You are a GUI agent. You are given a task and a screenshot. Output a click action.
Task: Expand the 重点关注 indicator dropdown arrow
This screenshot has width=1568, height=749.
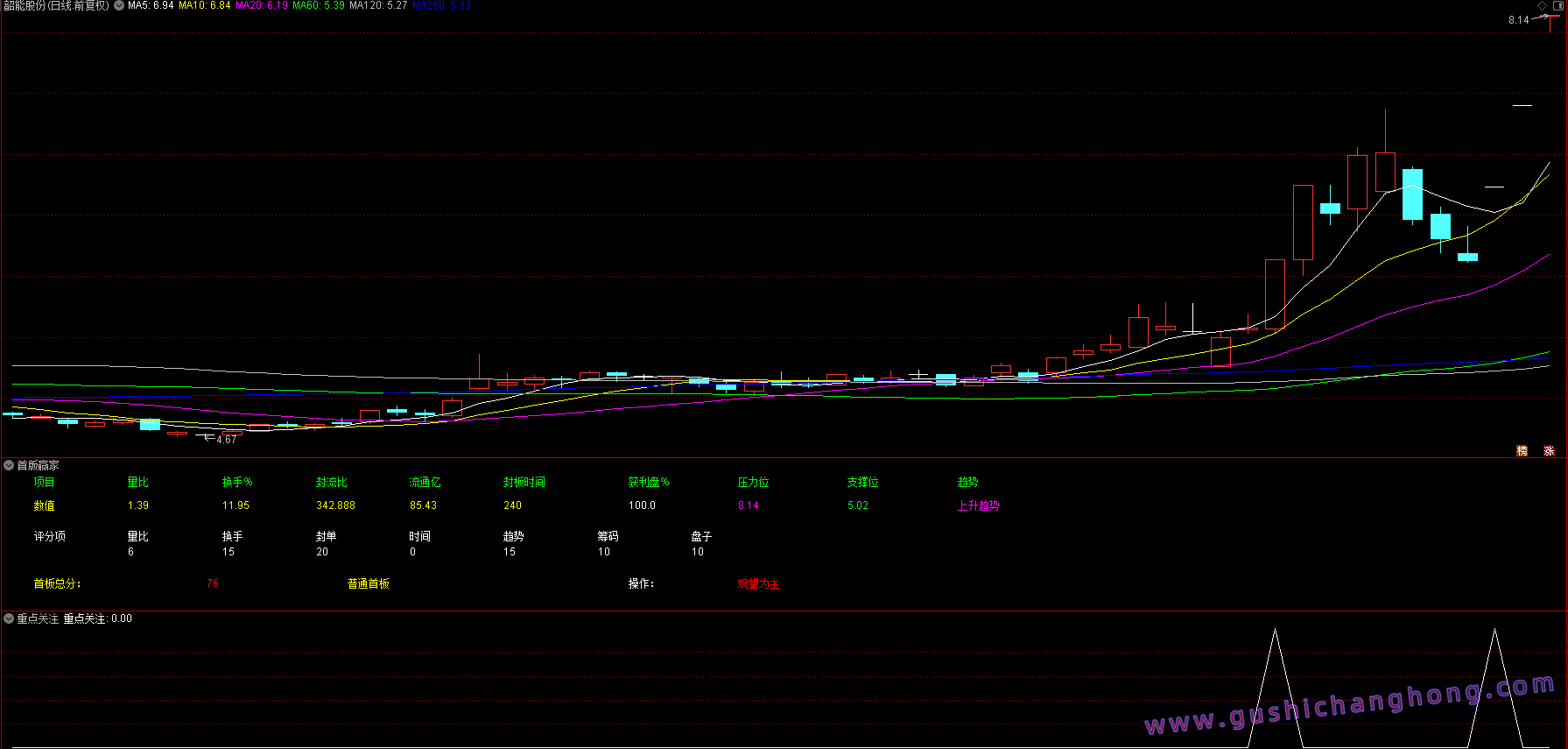(9, 618)
